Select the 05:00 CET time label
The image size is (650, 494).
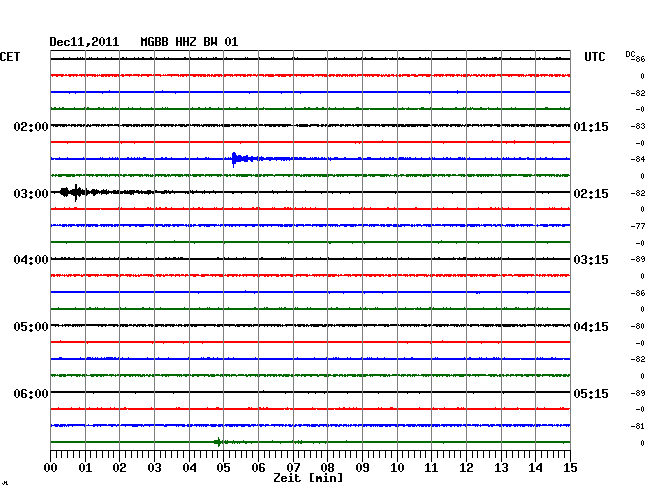(x=31, y=327)
